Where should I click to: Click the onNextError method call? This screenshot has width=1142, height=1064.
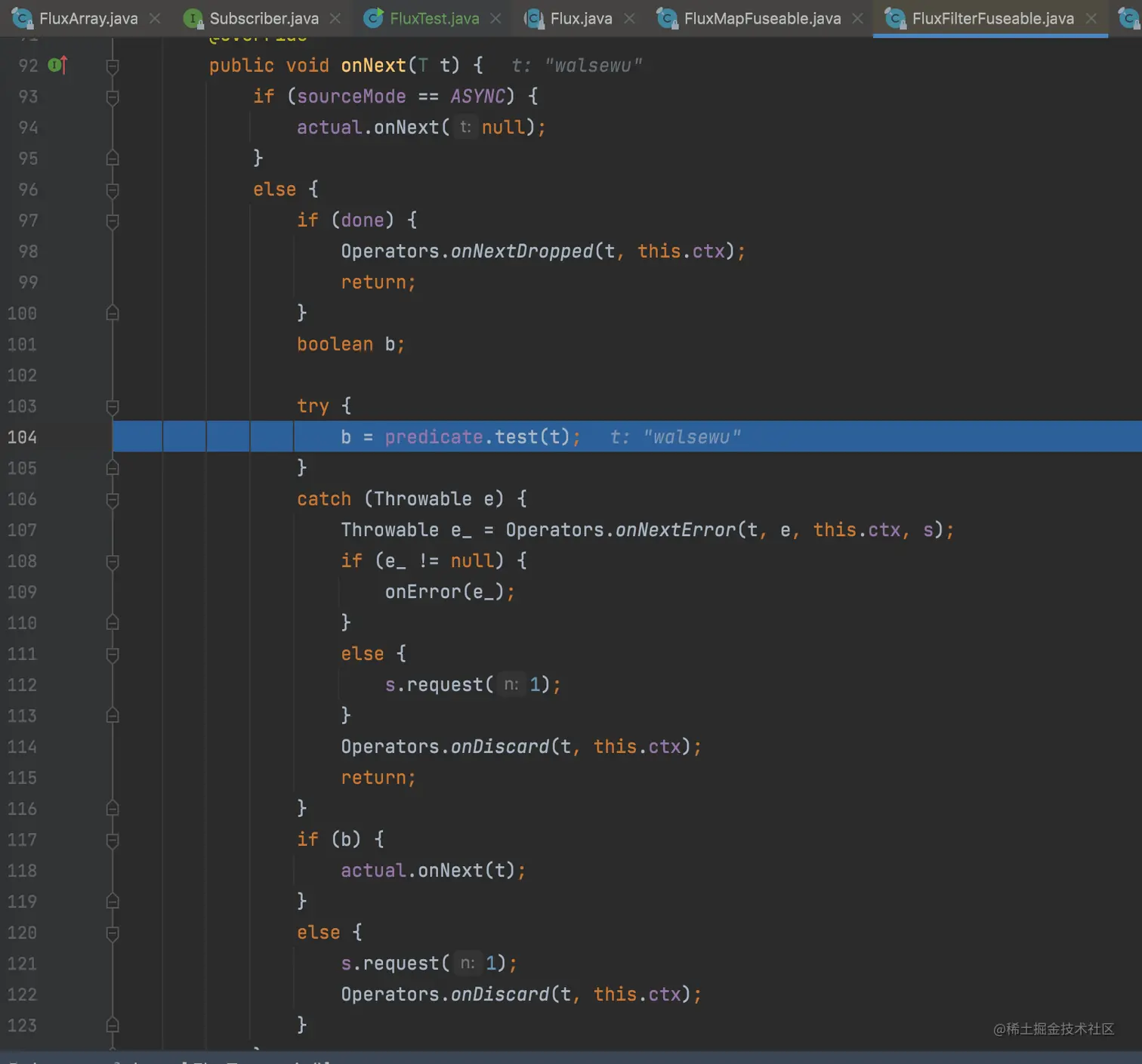[x=675, y=530]
